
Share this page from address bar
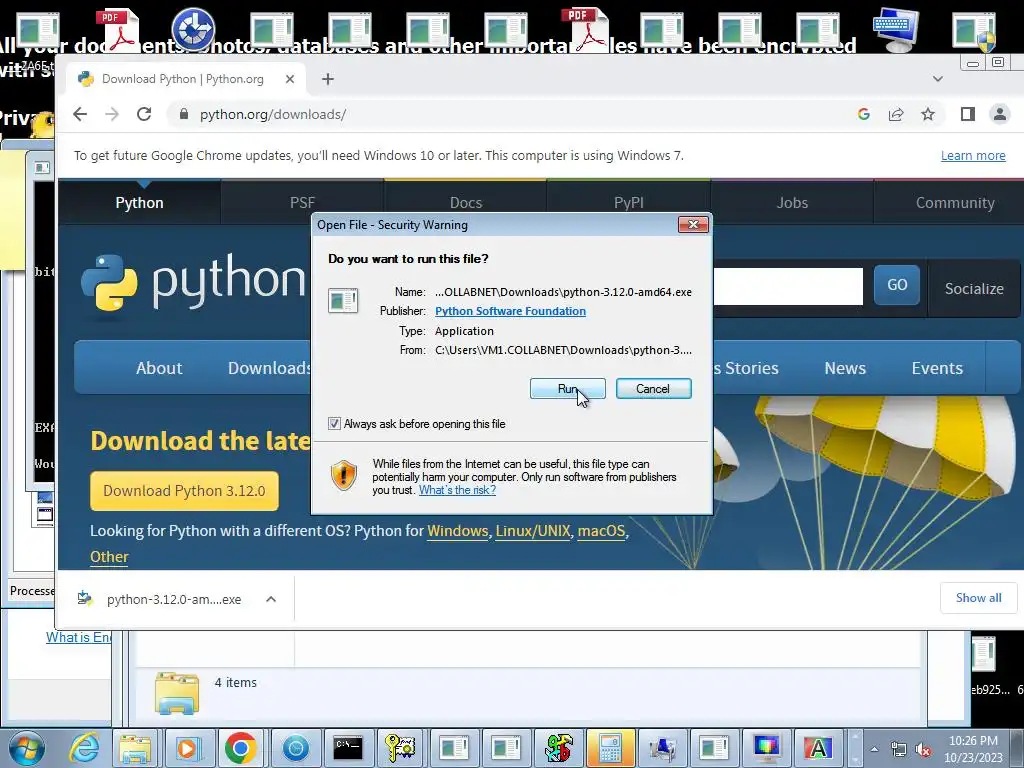coord(896,114)
